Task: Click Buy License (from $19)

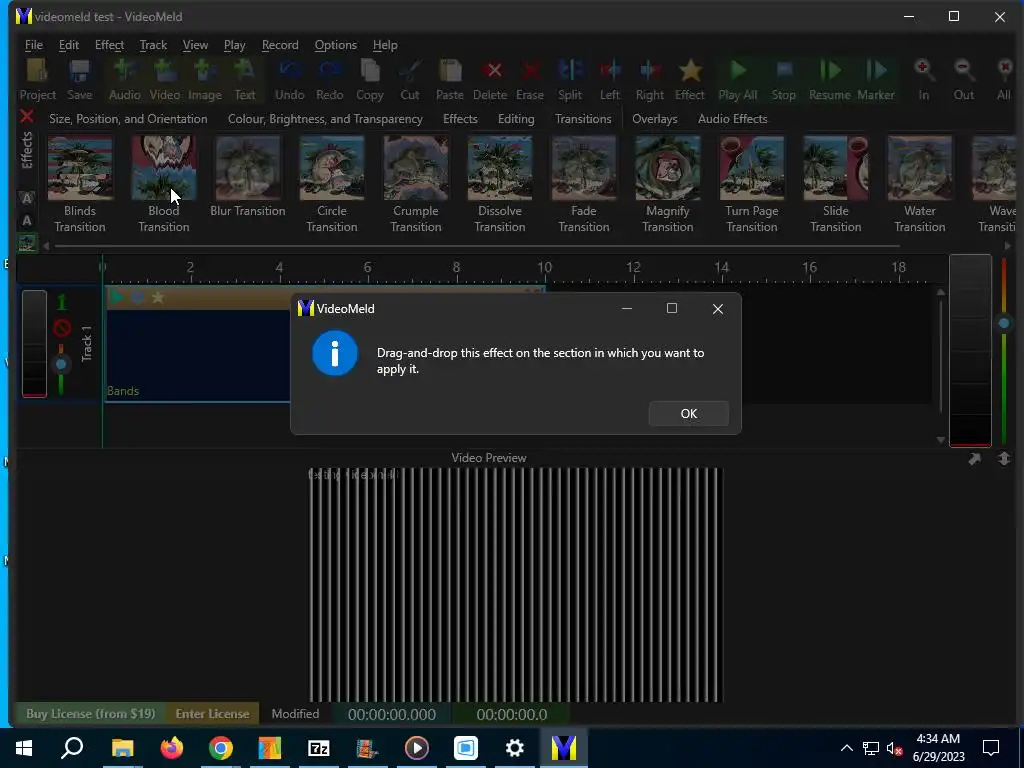Action: (x=91, y=714)
